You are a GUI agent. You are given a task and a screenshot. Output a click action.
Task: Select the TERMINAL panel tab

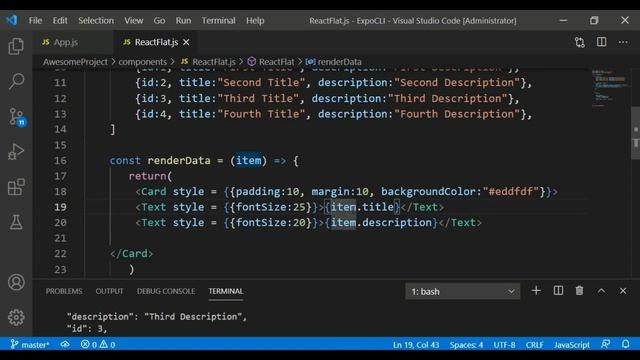pyautogui.click(x=226, y=291)
